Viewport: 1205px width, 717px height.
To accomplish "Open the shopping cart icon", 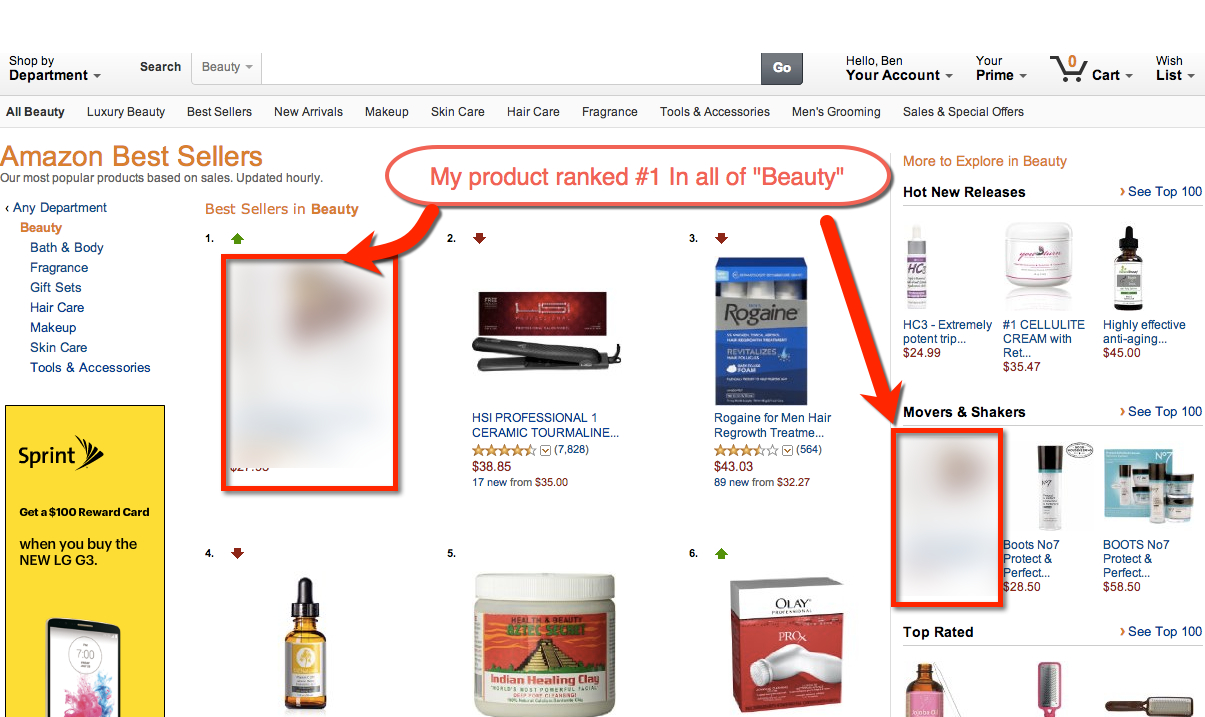I will click(x=1068, y=69).
